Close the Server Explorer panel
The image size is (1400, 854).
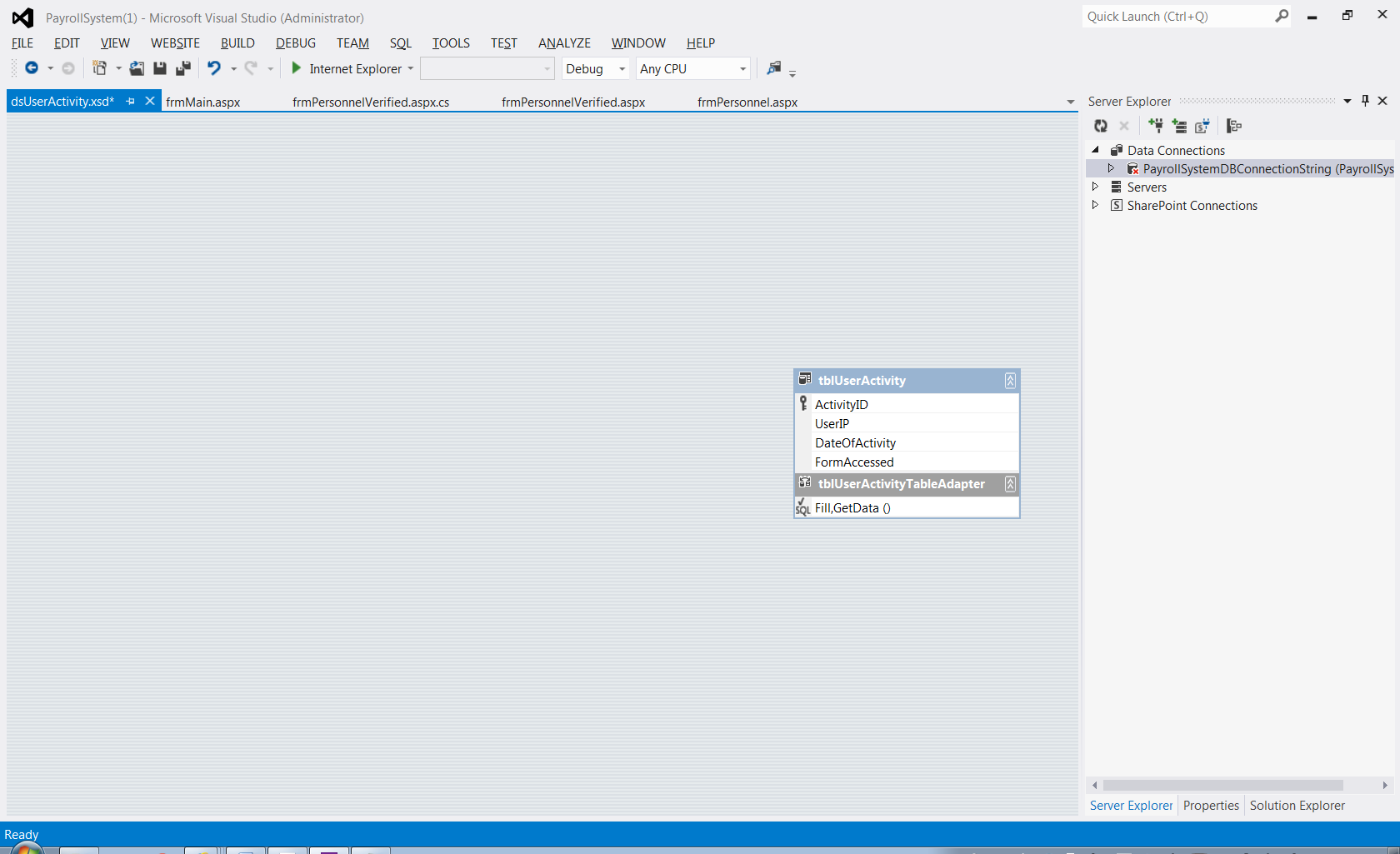[x=1382, y=101]
